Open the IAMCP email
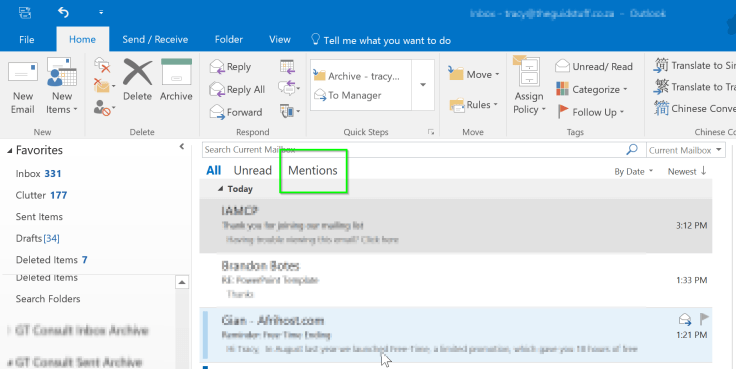The width and height of the screenshot is (736, 369). point(456,226)
